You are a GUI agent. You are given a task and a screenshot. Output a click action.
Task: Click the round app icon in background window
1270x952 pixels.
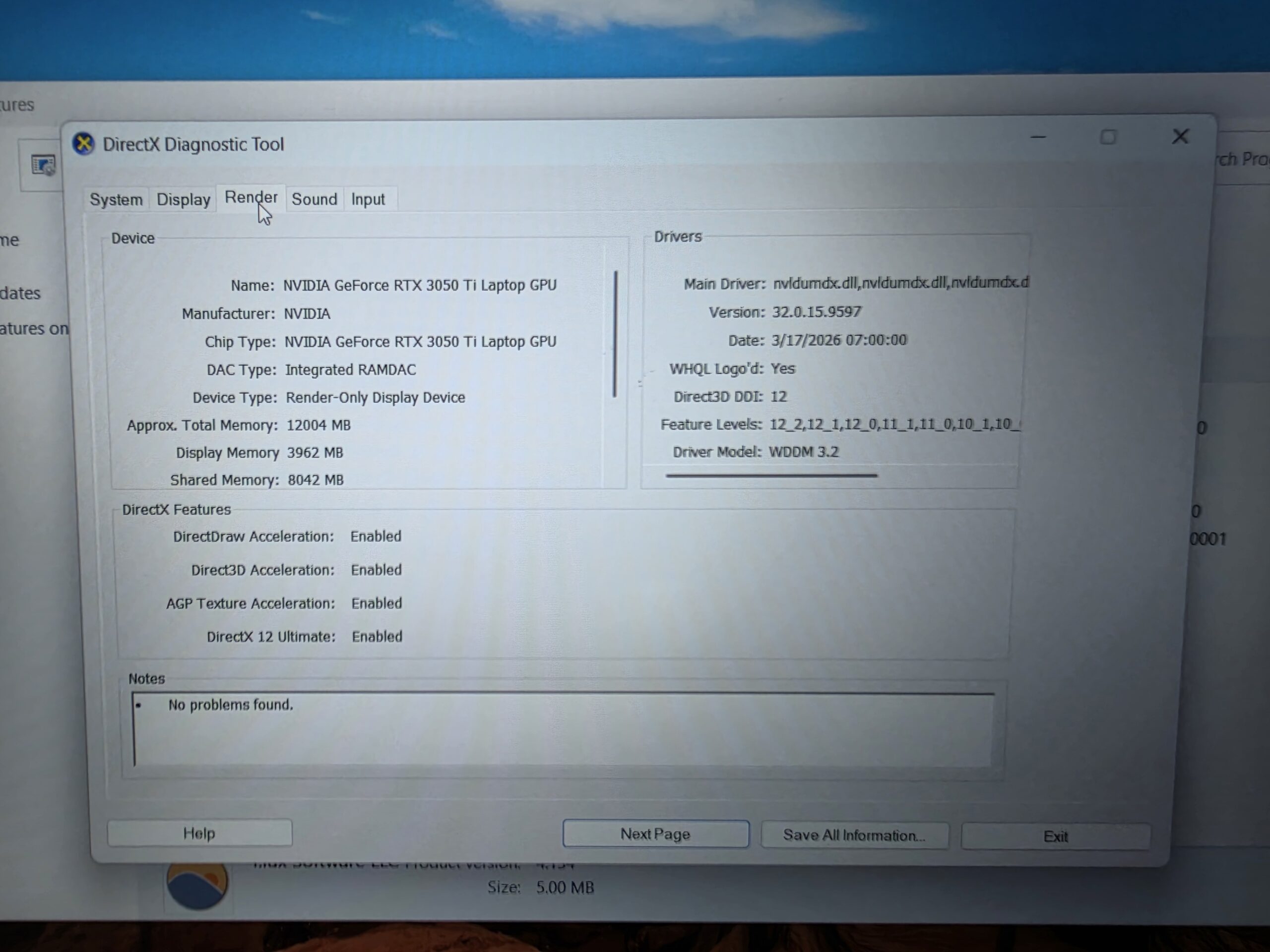(197, 884)
